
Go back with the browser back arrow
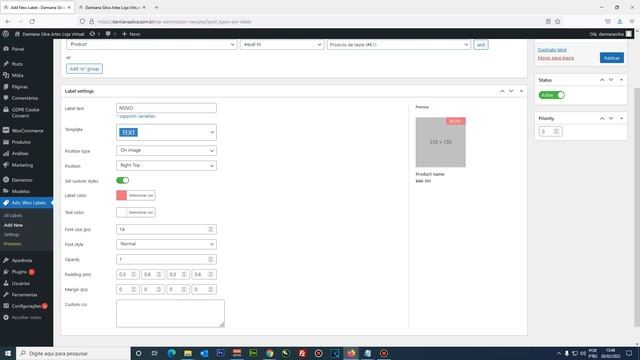(x=8, y=21)
